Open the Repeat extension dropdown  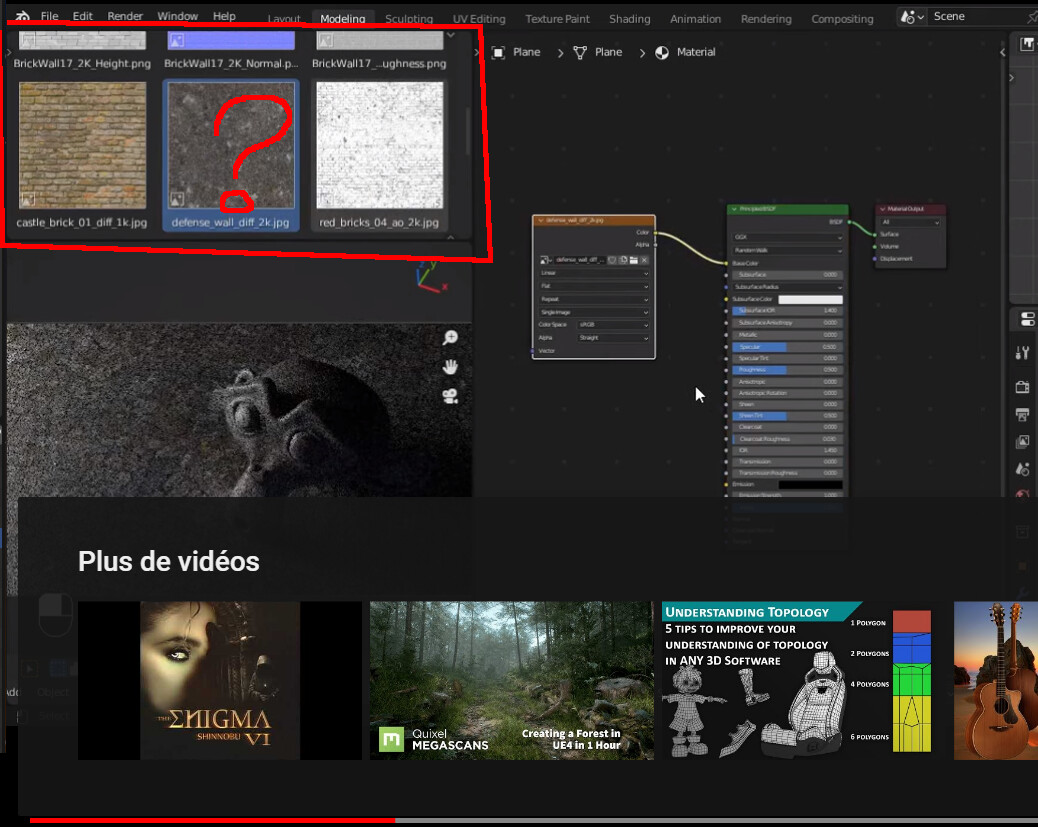(x=594, y=299)
